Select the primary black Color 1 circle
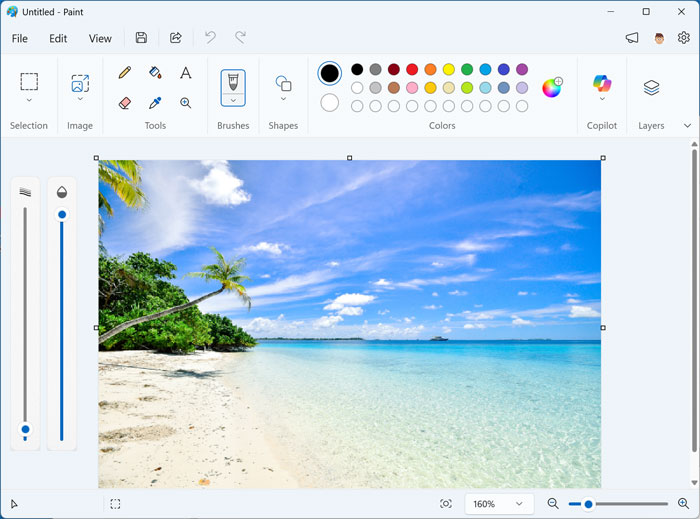The height and width of the screenshot is (519, 700). 329,73
